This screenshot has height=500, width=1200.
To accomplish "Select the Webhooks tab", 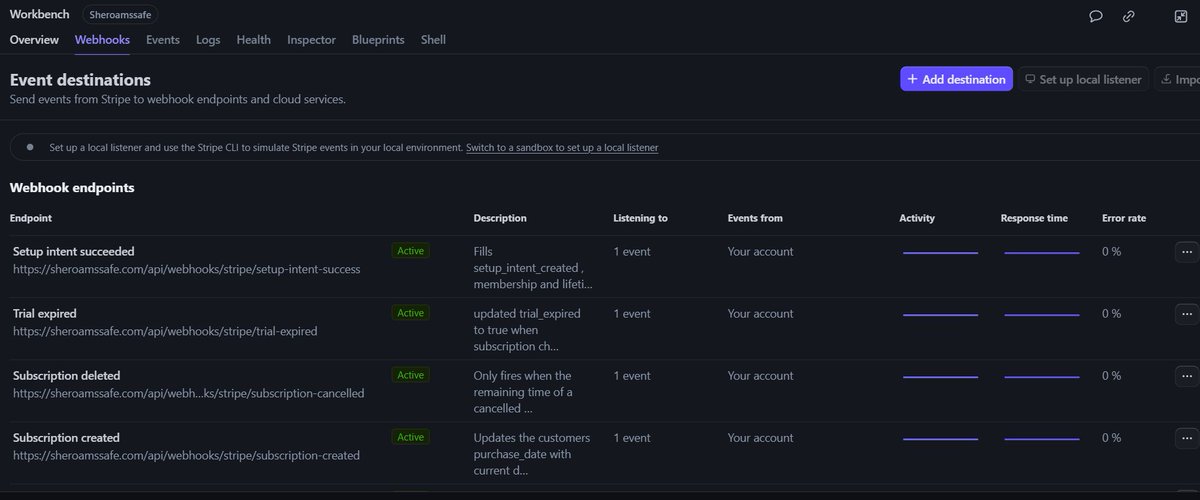I will click(102, 40).
